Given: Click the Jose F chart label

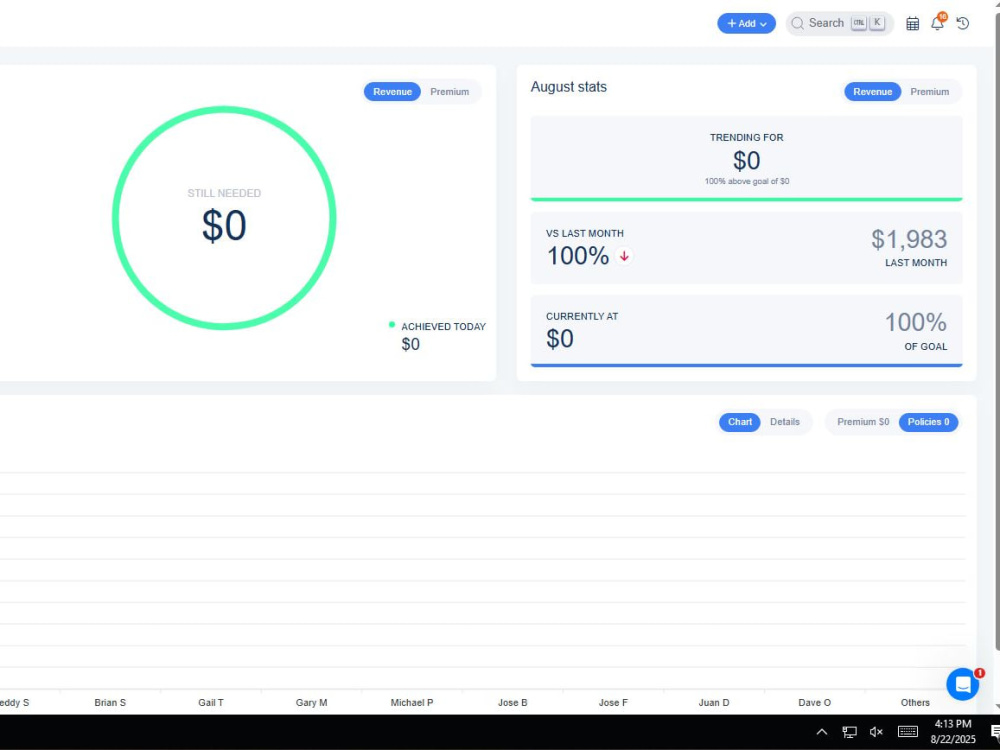Looking at the screenshot, I should tap(613, 703).
